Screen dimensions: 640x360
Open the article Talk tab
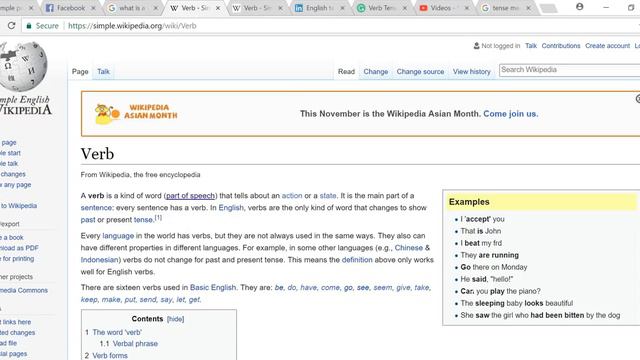point(103,71)
